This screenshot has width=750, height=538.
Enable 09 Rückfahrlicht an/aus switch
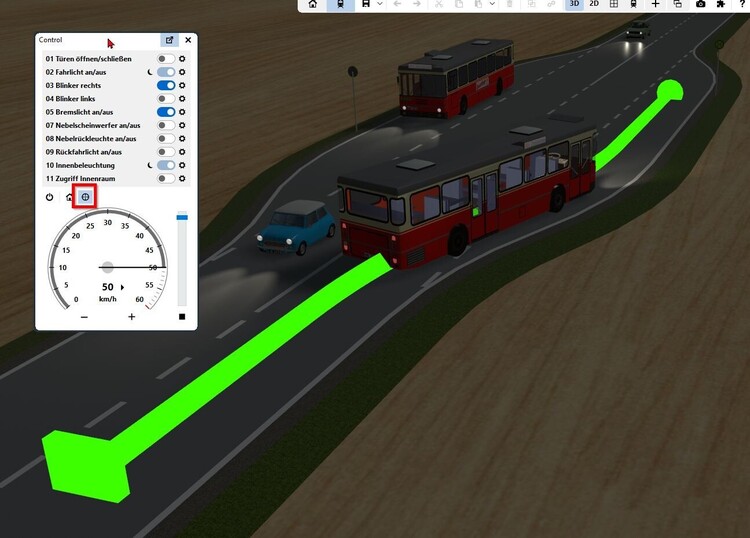coord(166,152)
